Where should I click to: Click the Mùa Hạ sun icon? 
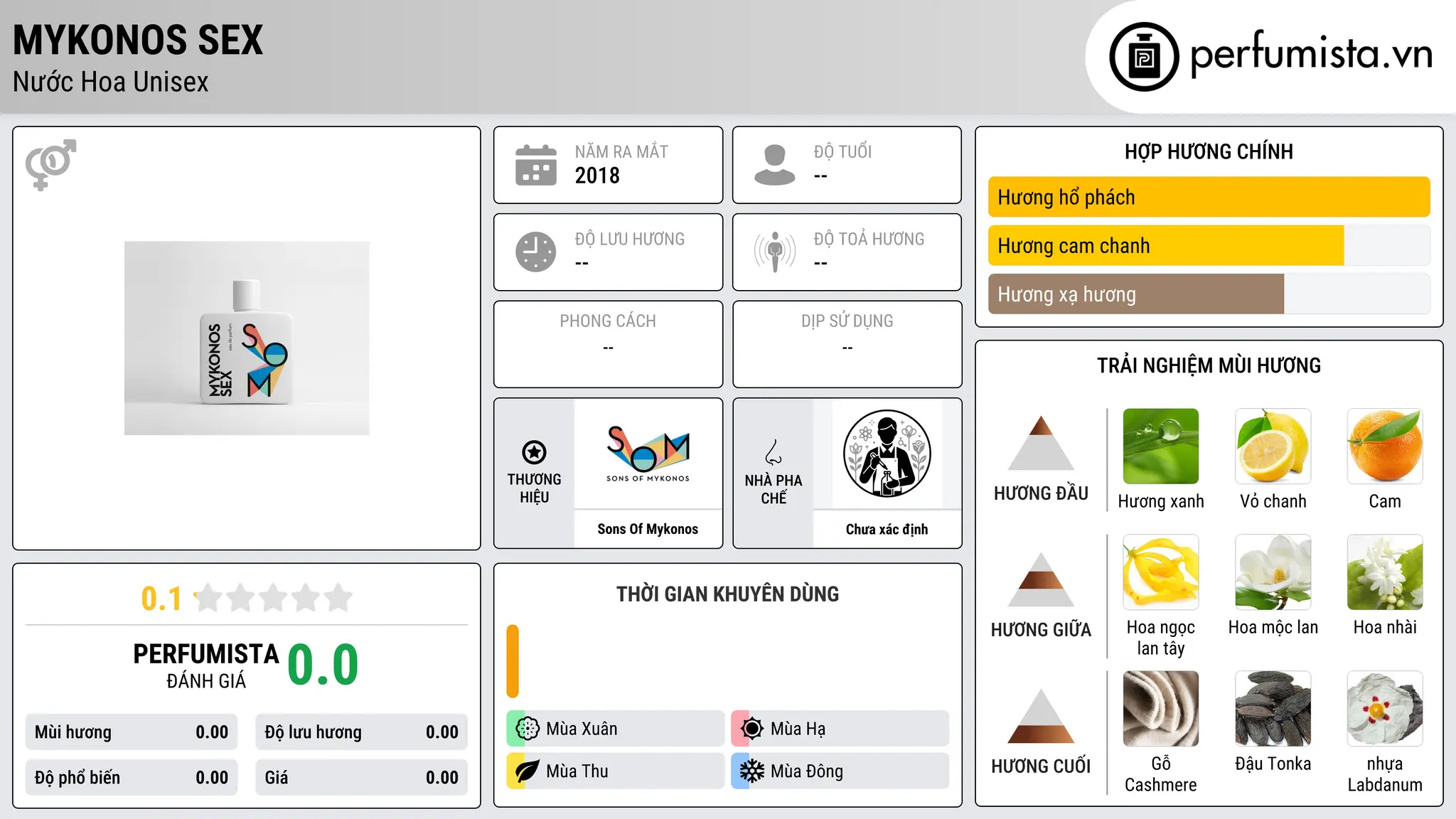[751, 729]
